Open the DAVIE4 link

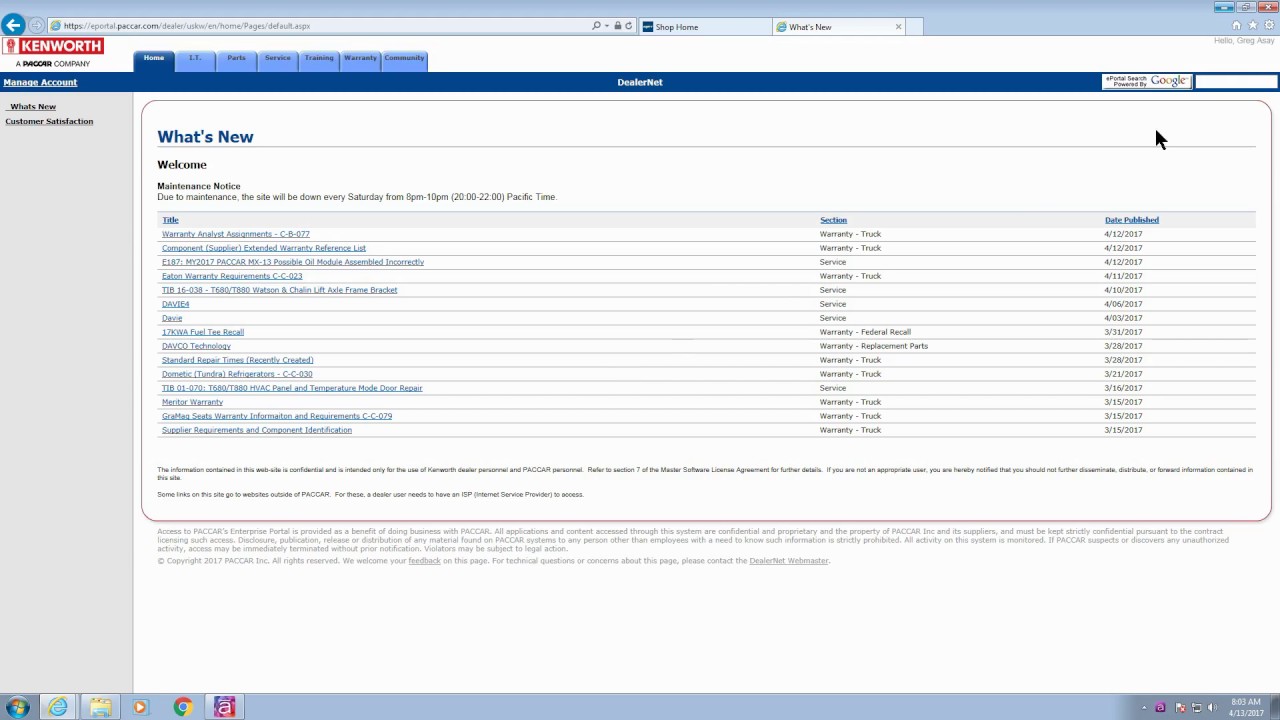click(175, 304)
